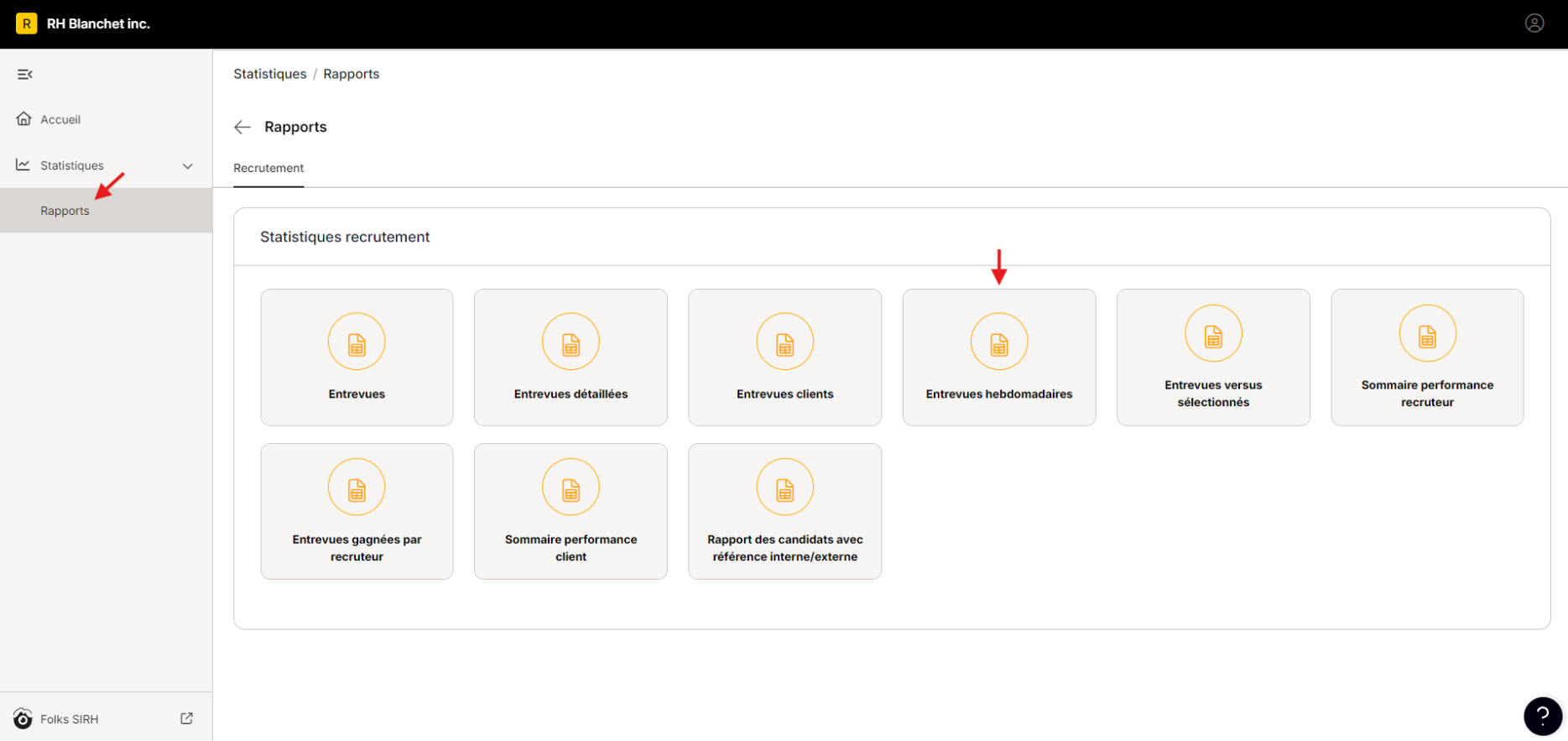Collapse the Statistiques menu chevron
The image size is (1568, 741).
[188, 166]
